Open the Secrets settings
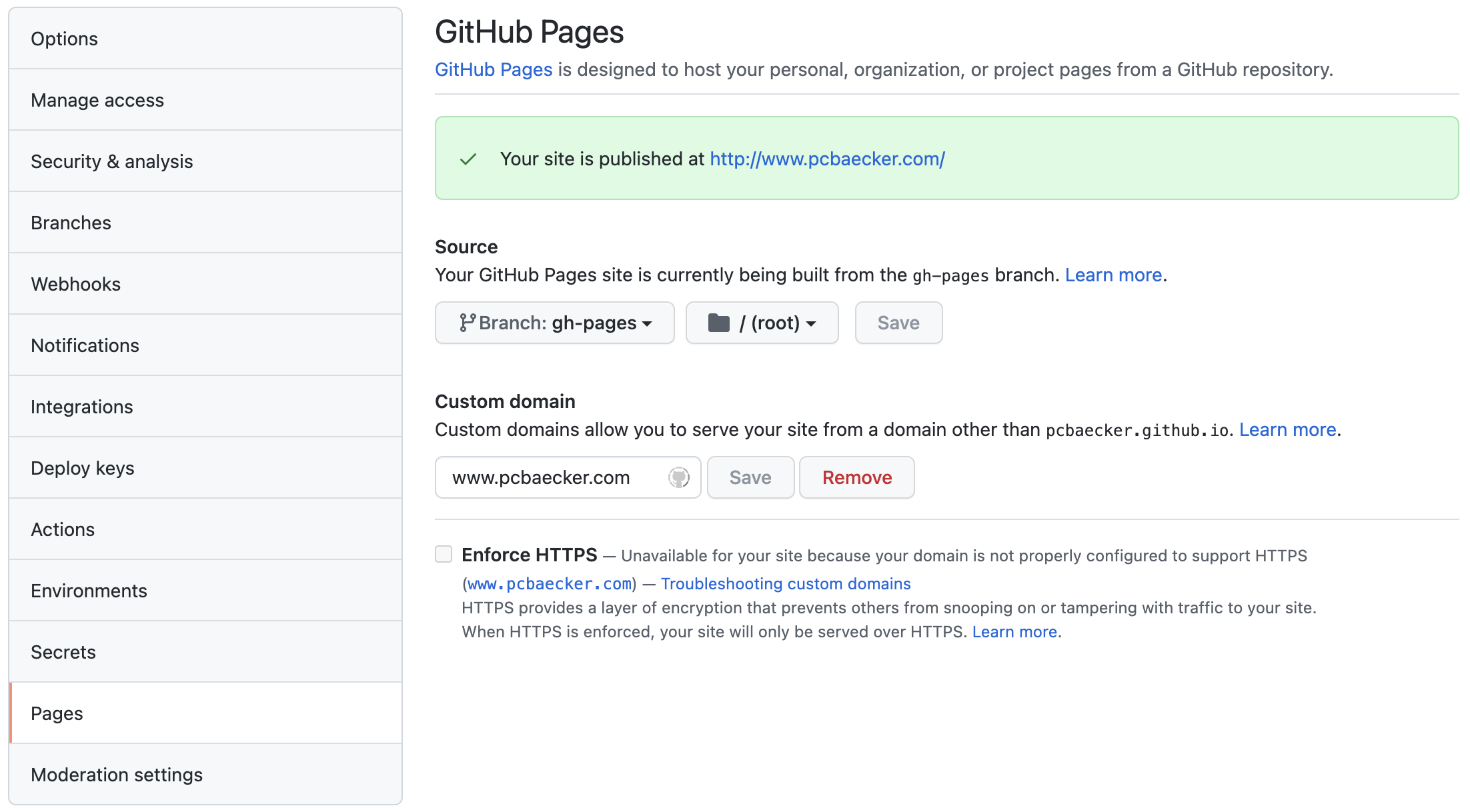This screenshot has width=1470, height=812. click(x=205, y=652)
